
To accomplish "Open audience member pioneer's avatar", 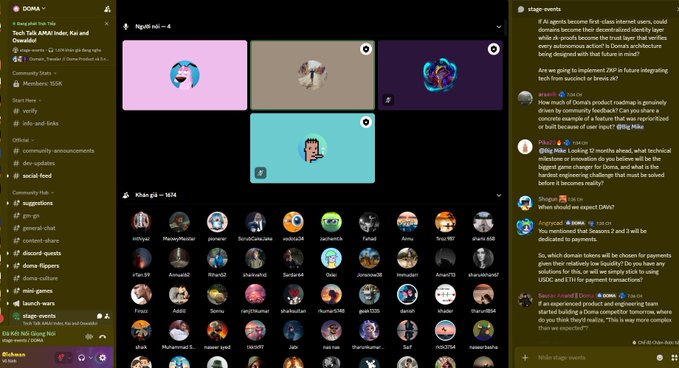I will pos(217,222).
